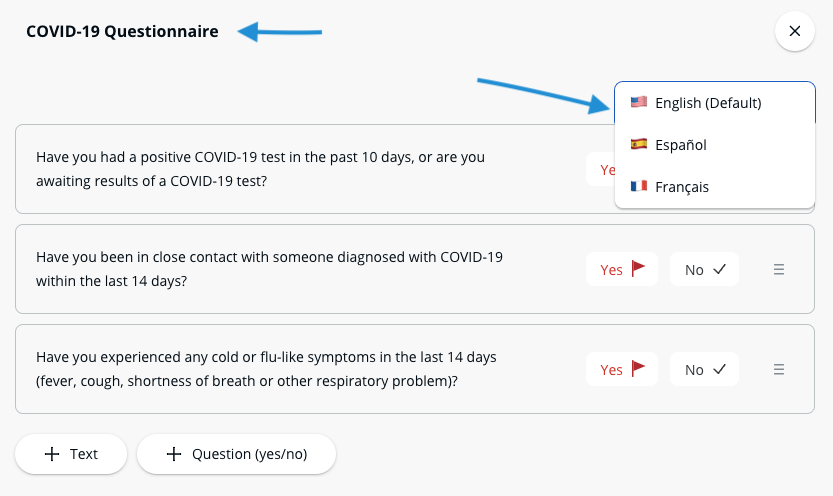Pick Français from the language list
The width and height of the screenshot is (833, 496).
(682, 187)
